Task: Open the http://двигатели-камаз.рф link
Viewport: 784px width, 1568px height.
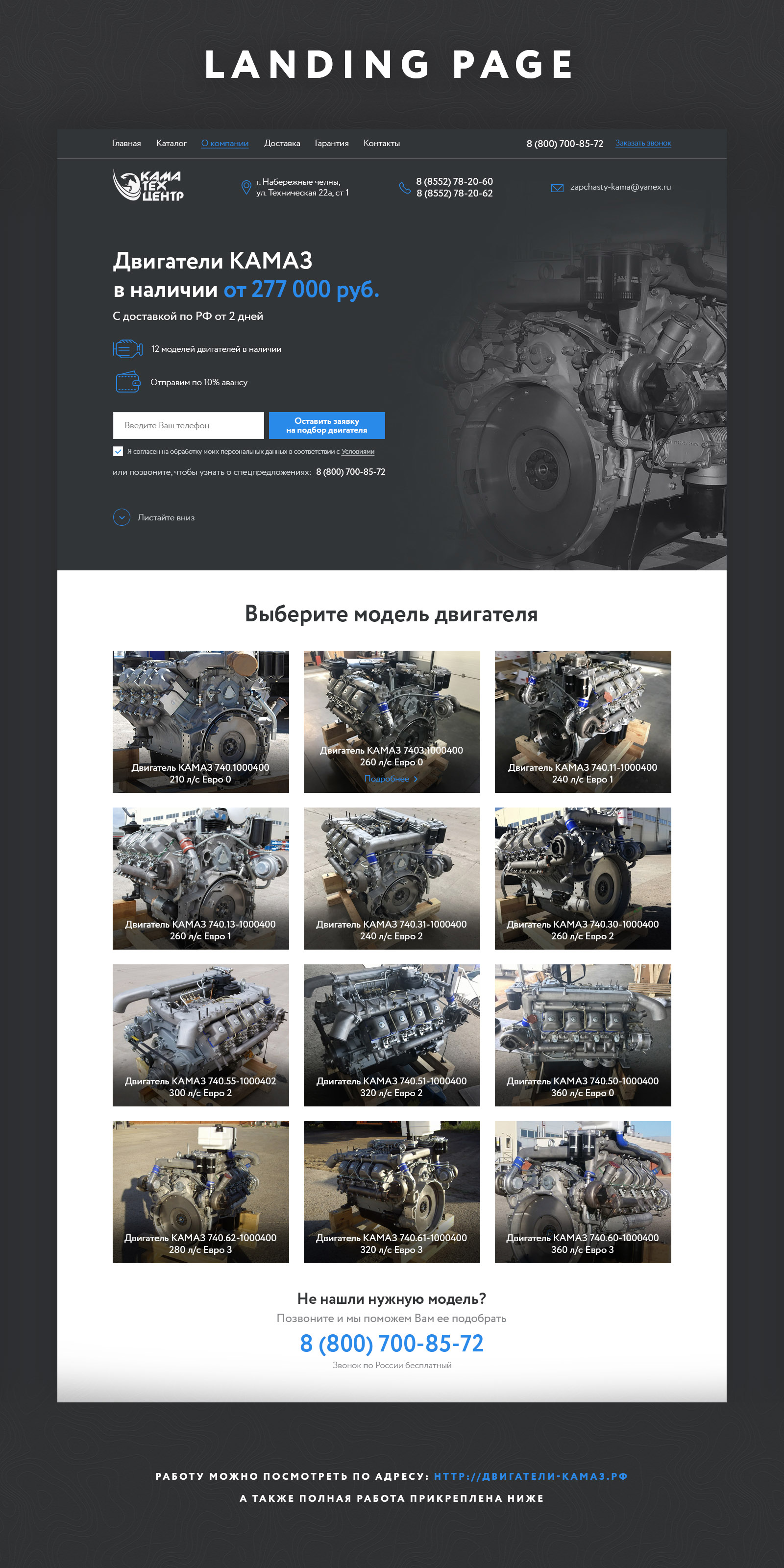Action: point(531,1476)
